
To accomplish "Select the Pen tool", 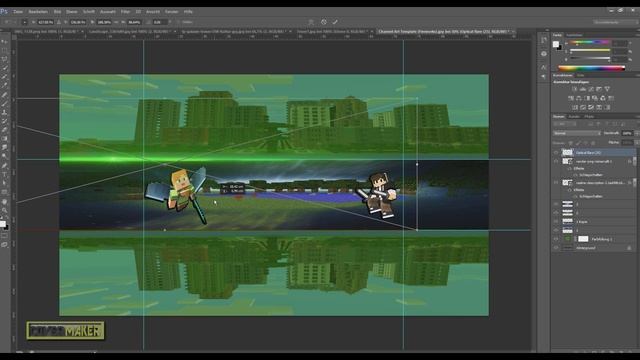I will (x=4, y=165).
